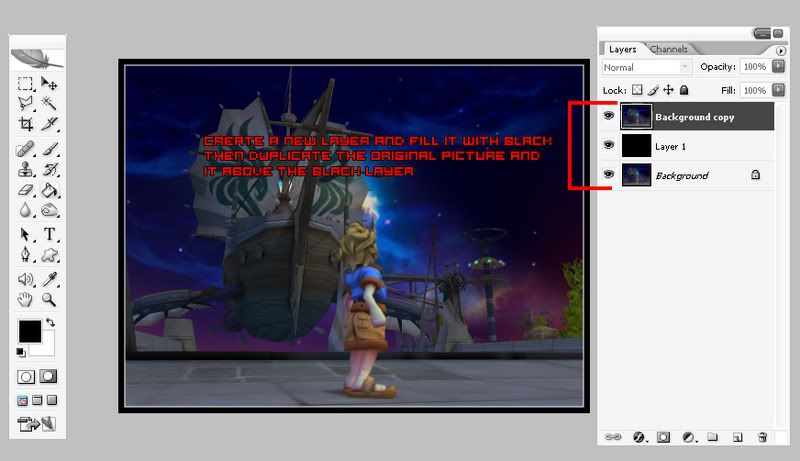Open the black foreground color swatch
This screenshot has width=800, height=461.
(x=30, y=331)
